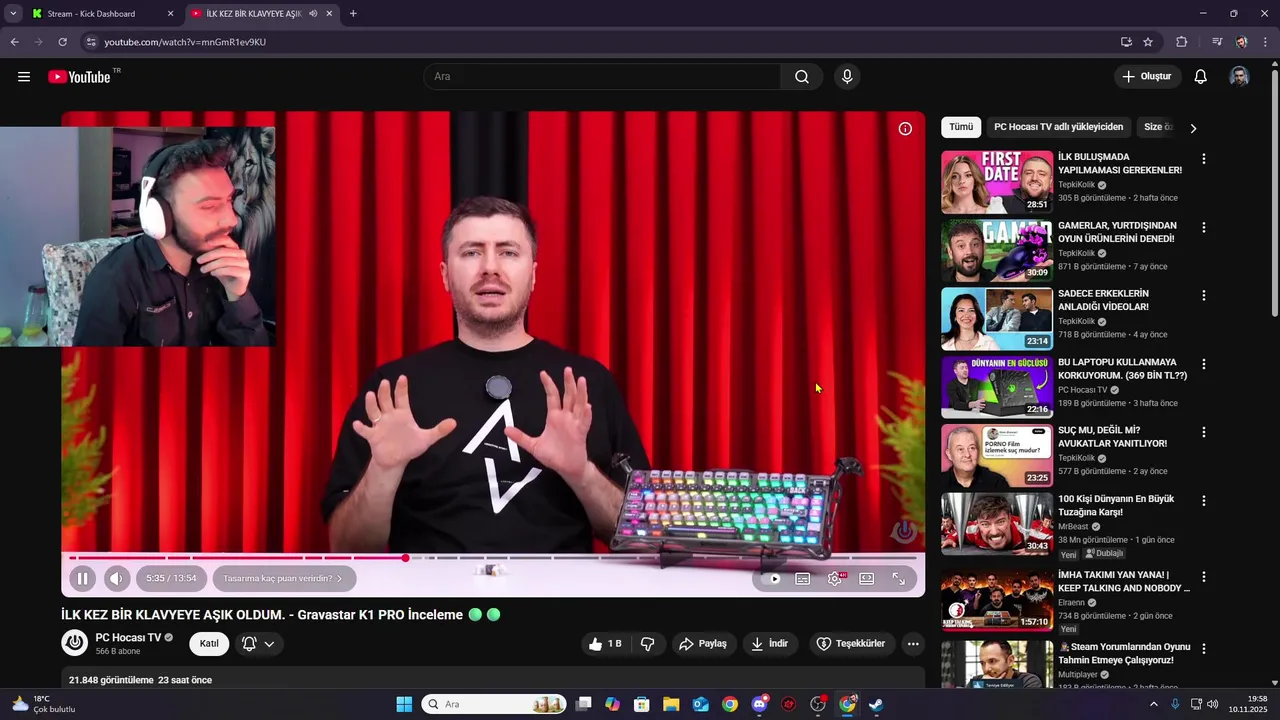
Task: Toggle subtitles in the player
Action: pos(803,578)
